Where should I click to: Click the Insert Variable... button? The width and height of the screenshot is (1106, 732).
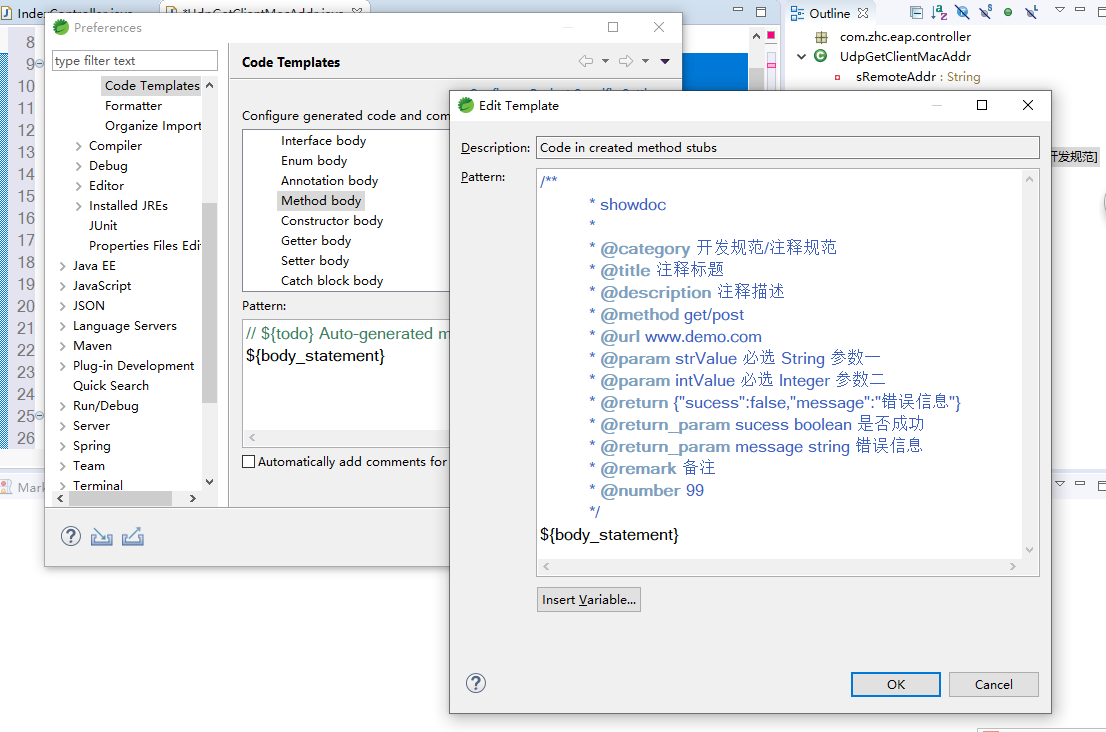pyautogui.click(x=588, y=600)
